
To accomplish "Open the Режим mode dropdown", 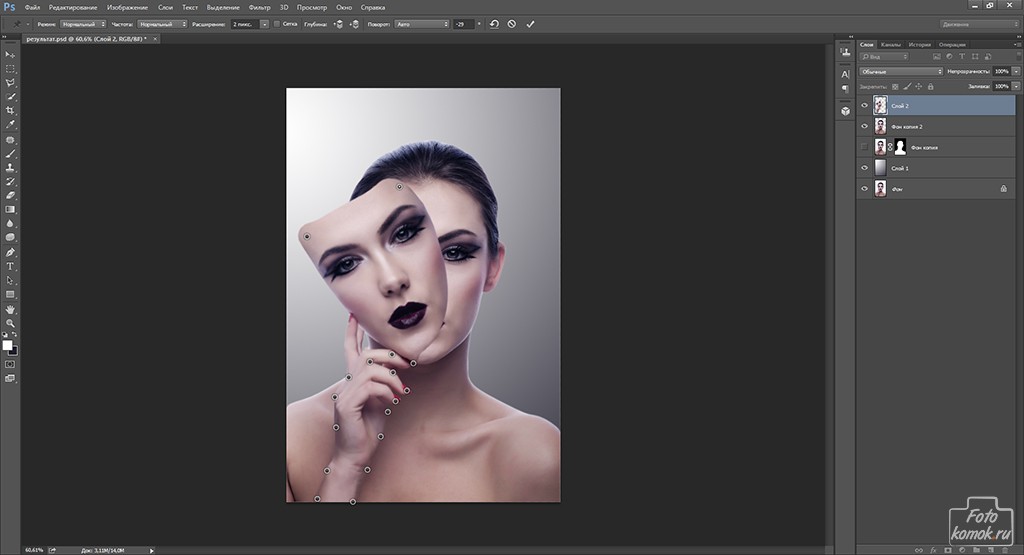I will coord(84,23).
